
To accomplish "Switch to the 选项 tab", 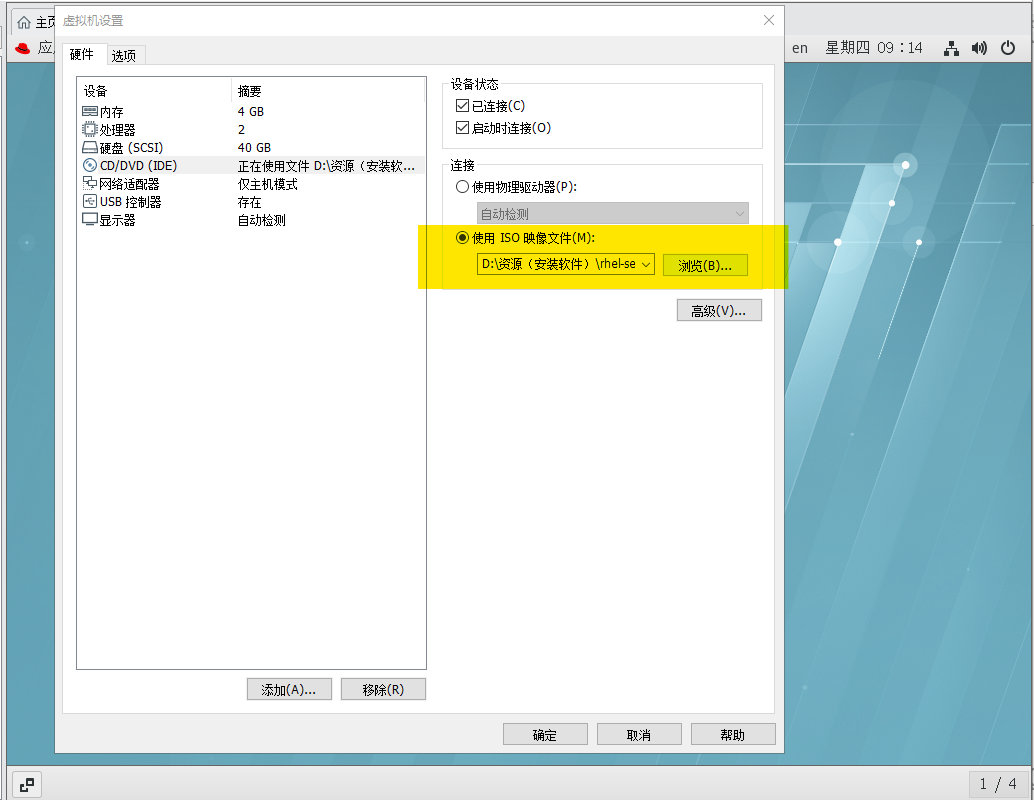I will 124,56.
